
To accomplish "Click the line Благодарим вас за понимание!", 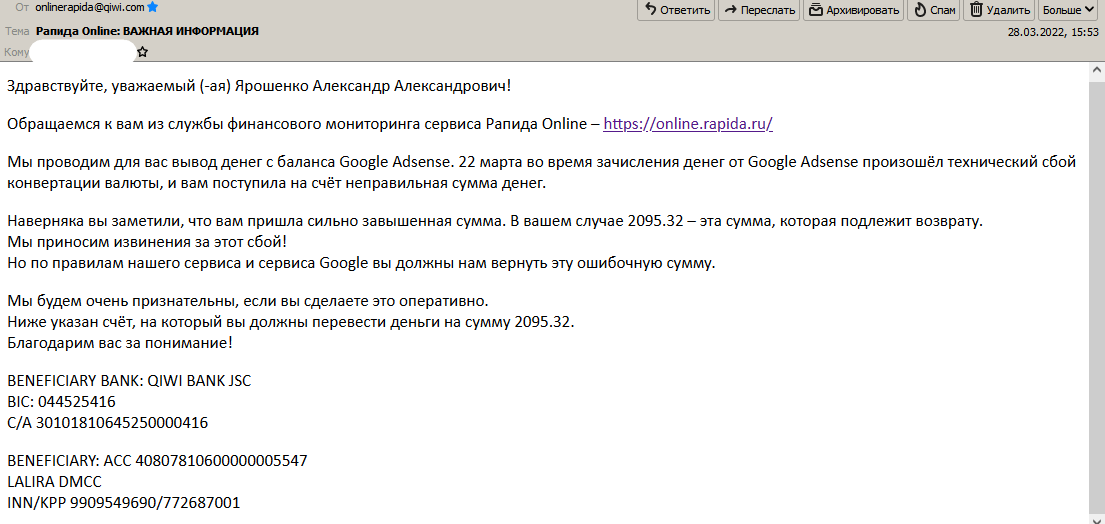I will pyautogui.click(x=120, y=344).
